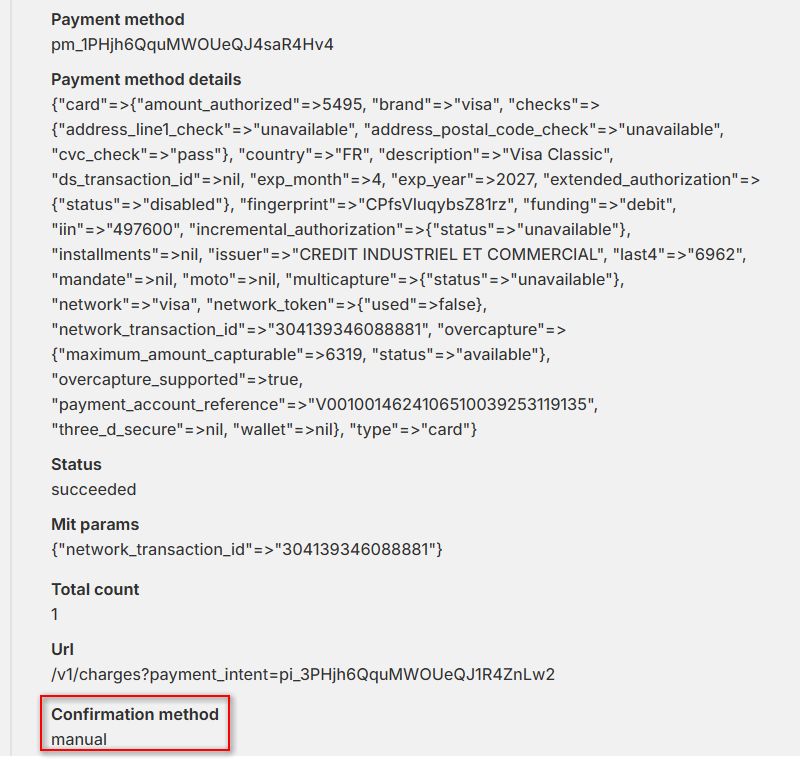The image size is (800, 761).
Task: Click the Mit params heading
Action: tap(95, 524)
